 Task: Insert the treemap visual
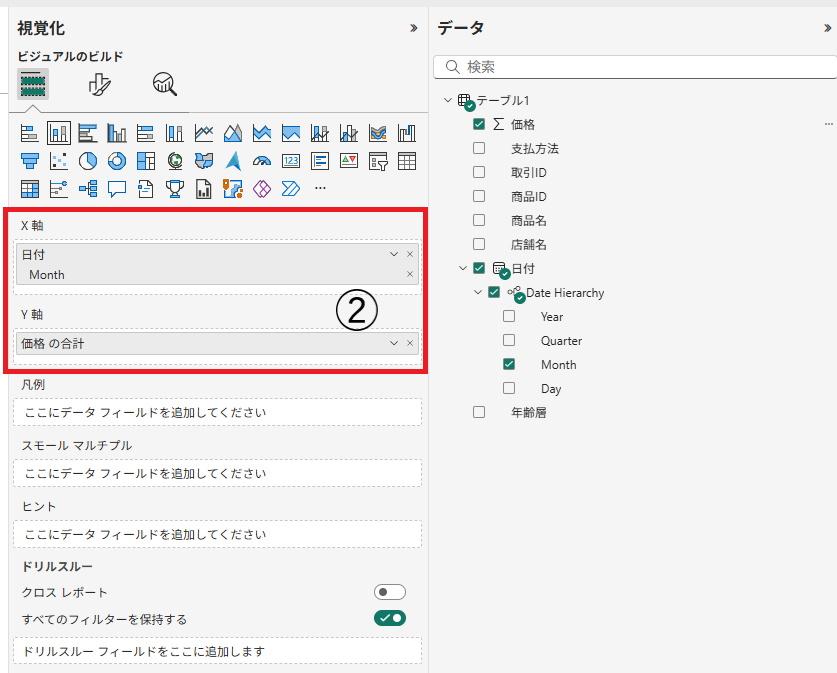pos(146,160)
